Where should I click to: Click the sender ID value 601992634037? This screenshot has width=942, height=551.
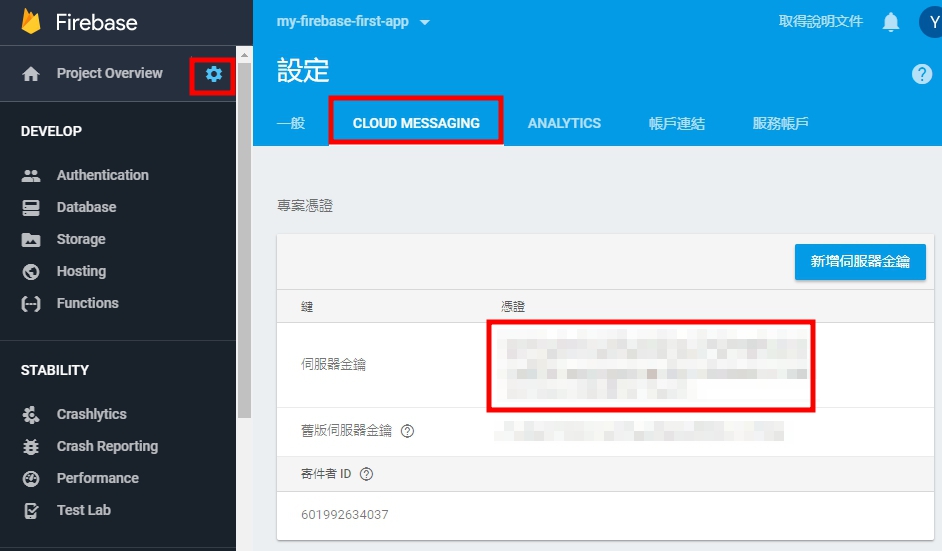point(345,515)
